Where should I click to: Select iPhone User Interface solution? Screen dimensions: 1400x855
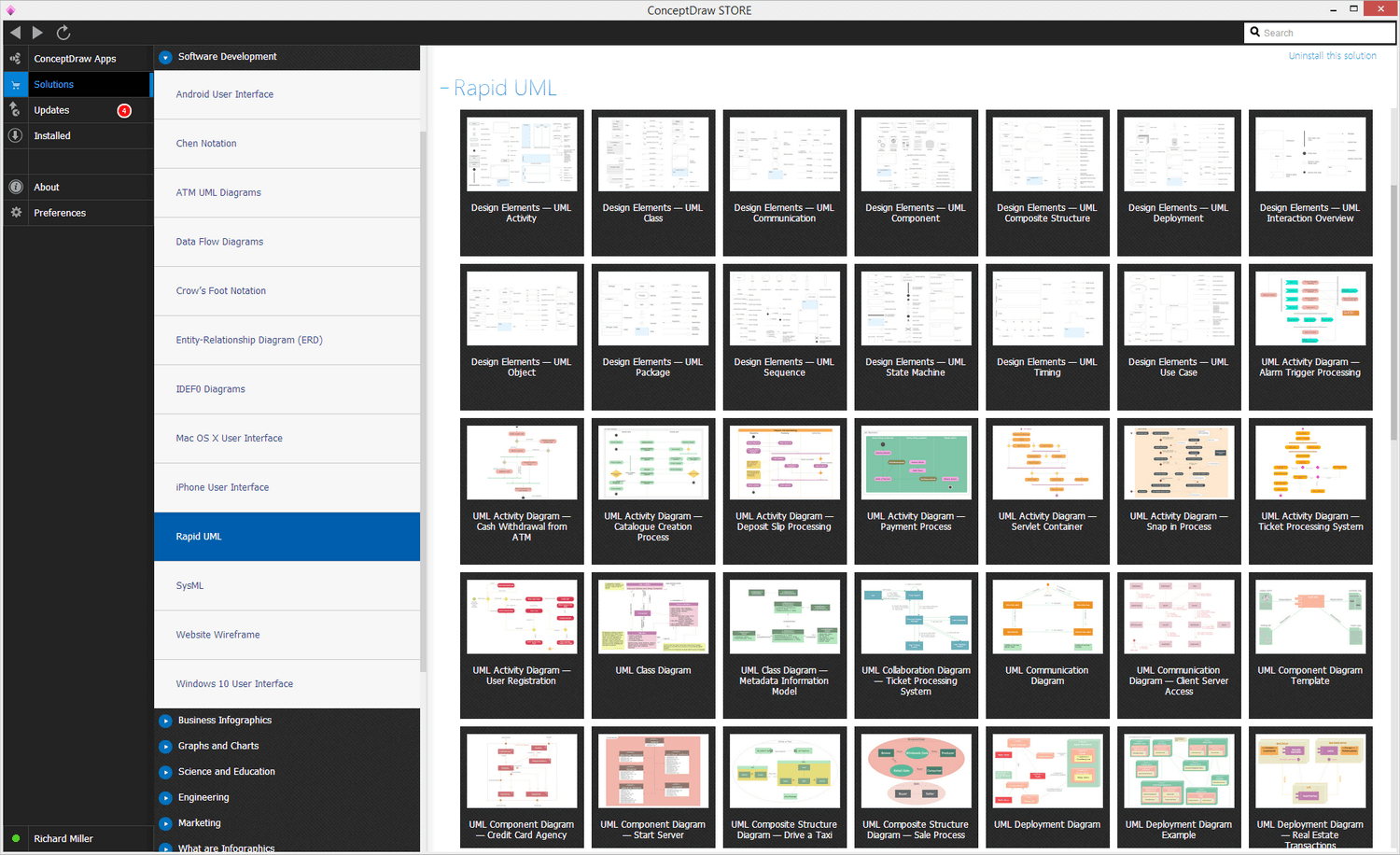(287, 487)
